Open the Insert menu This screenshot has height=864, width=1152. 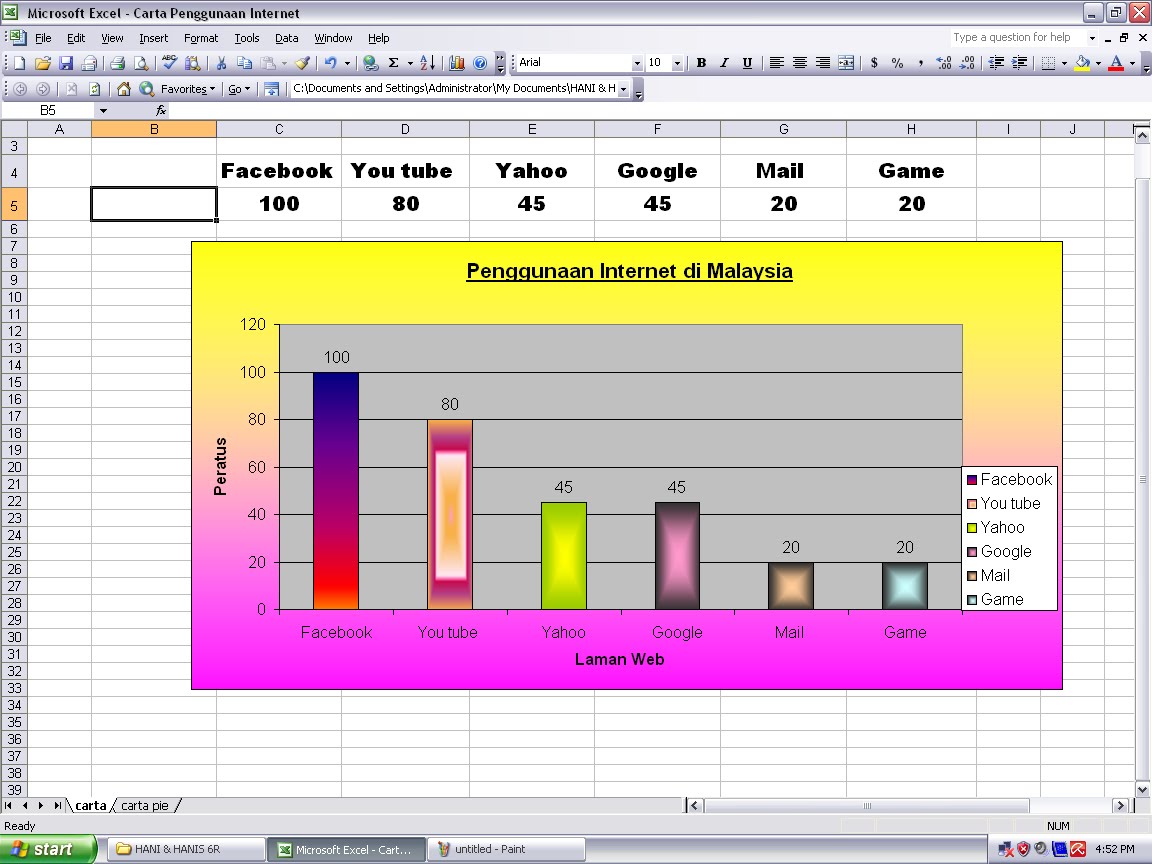tap(154, 38)
